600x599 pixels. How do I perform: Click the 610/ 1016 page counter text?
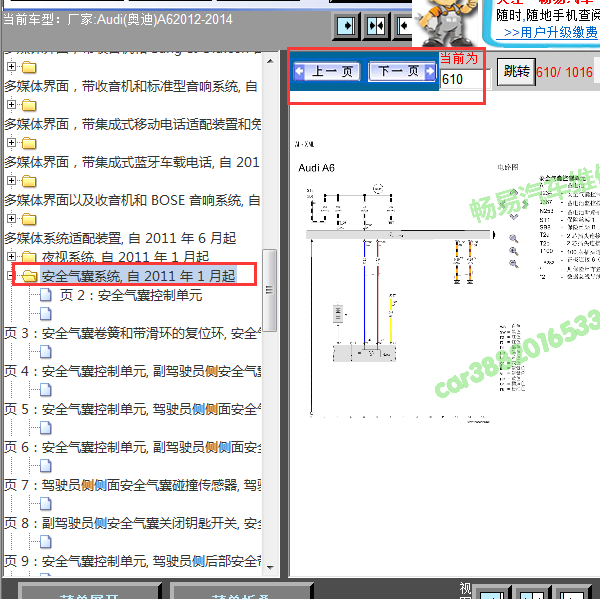click(564, 72)
